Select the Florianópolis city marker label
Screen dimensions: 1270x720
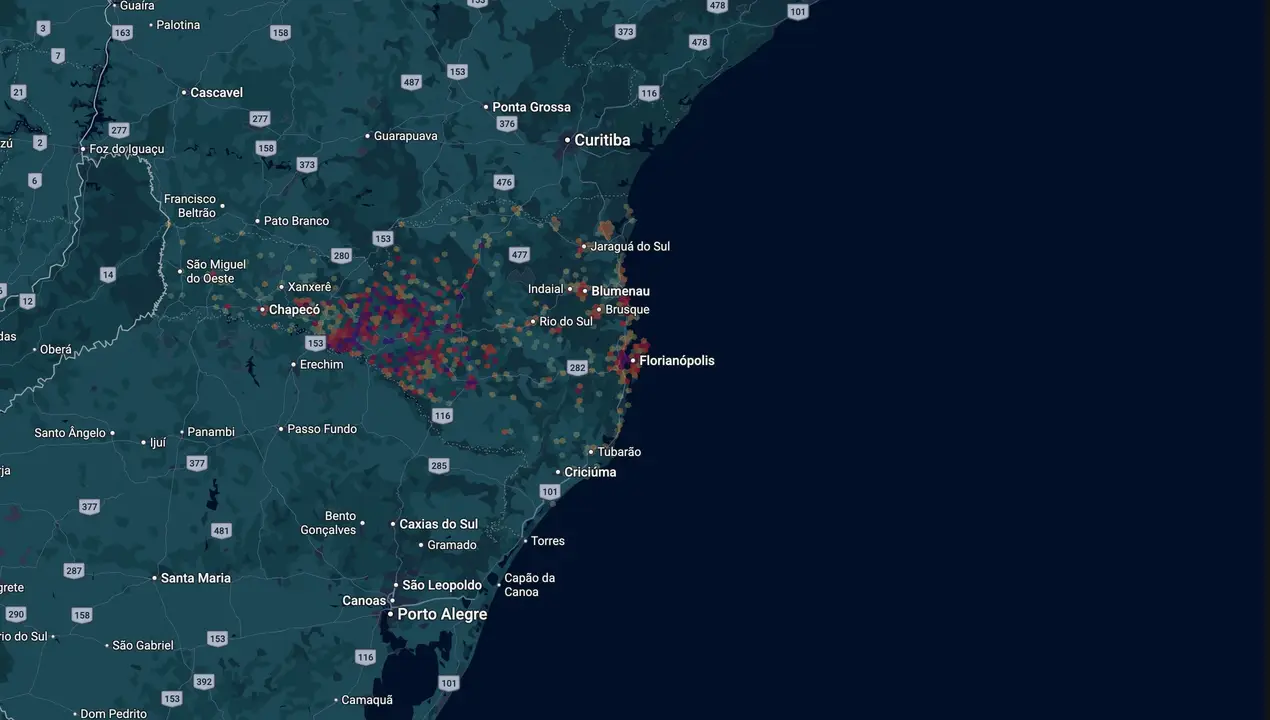(x=677, y=361)
